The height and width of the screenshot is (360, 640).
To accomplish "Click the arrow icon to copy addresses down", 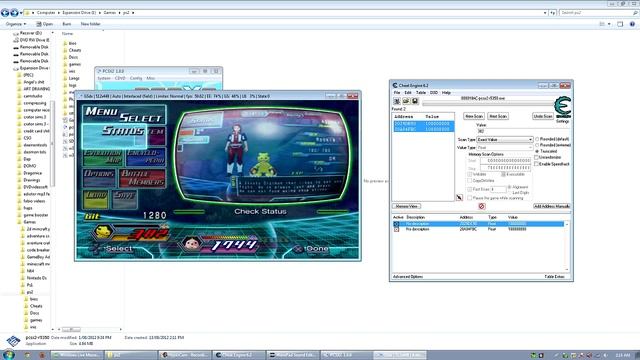I will click(459, 198).
